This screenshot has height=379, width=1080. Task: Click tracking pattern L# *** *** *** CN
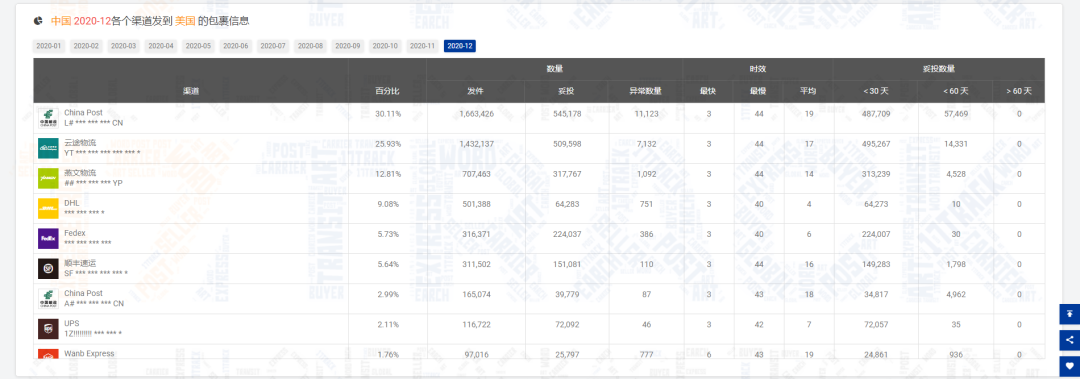pyautogui.click(x=94, y=123)
